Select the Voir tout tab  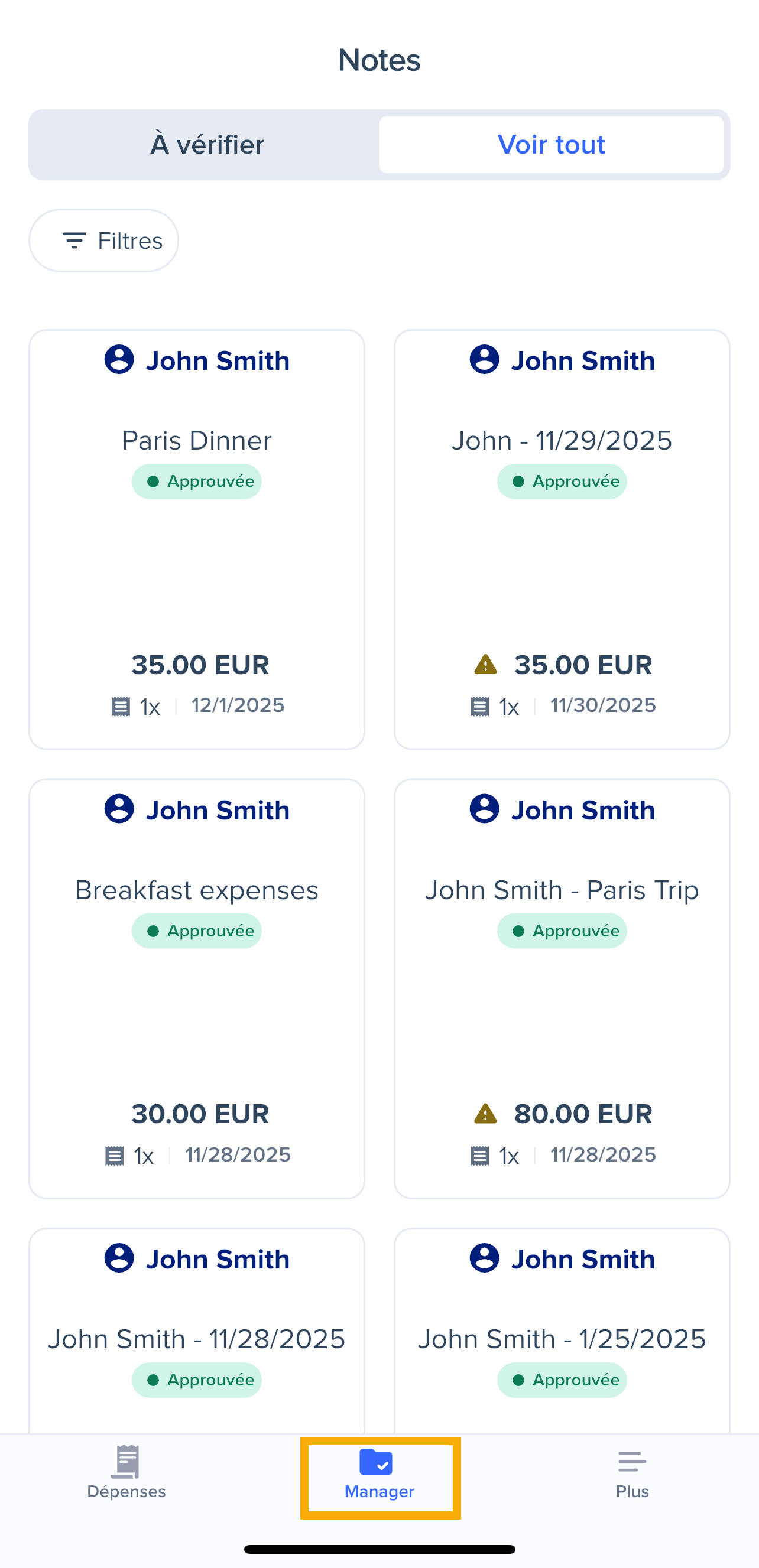pyautogui.click(x=552, y=145)
